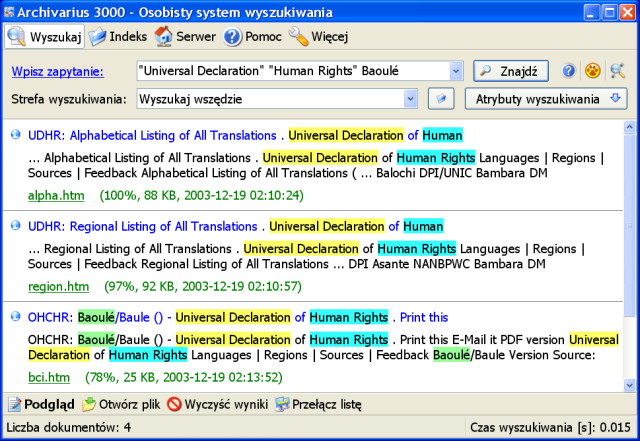This screenshot has height=441, width=640.
Task: Click the results list scrollbar down arrow
Action: (629, 385)
